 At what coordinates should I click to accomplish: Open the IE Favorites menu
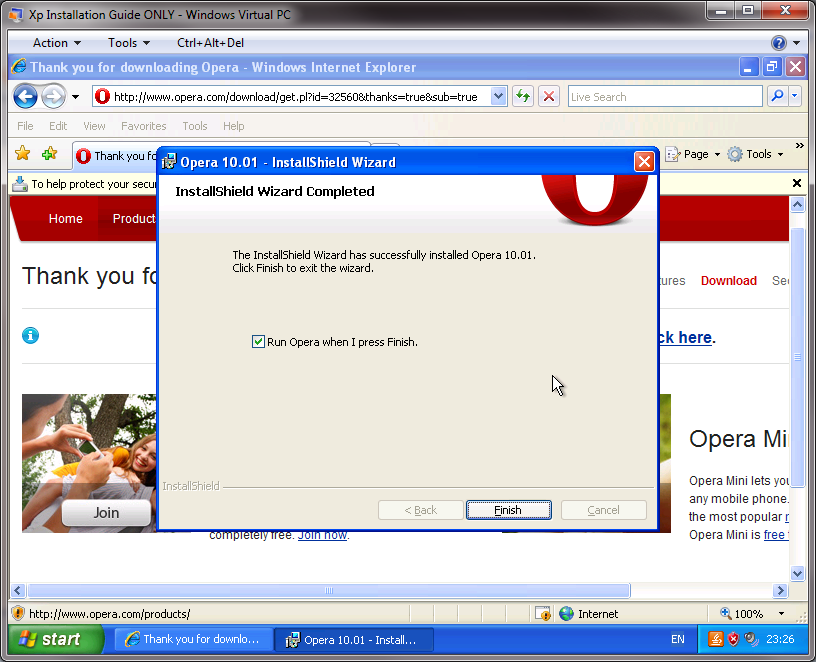click(x=144, y=126)
